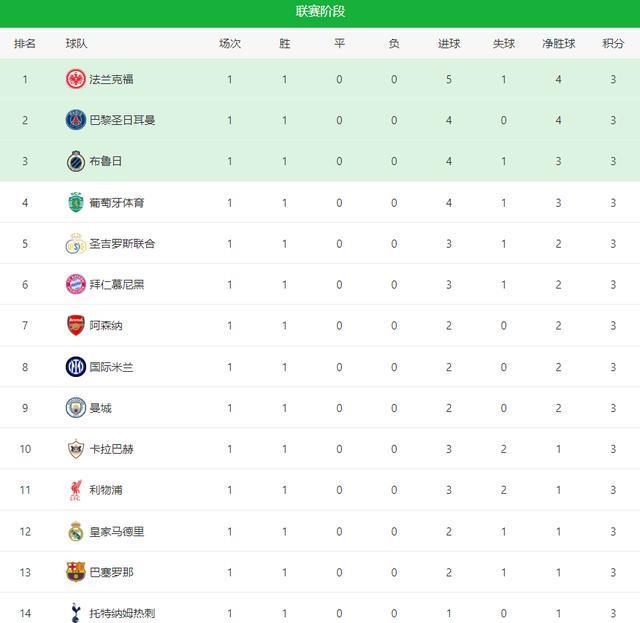The width and height of the screenshot is (640, 623).
Task: Click the Sporting CP green crest
Action: 76,202
